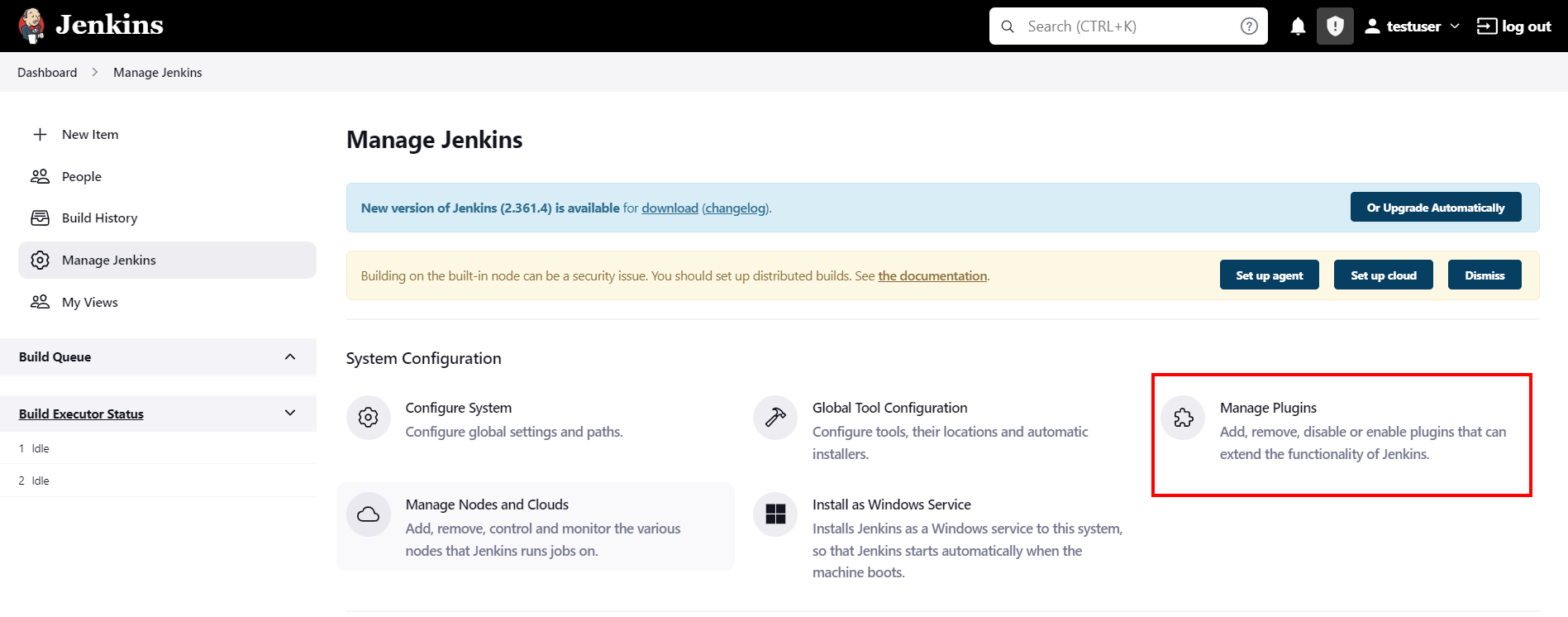
Task: Open Configure System settings
Action: [459, 408]
